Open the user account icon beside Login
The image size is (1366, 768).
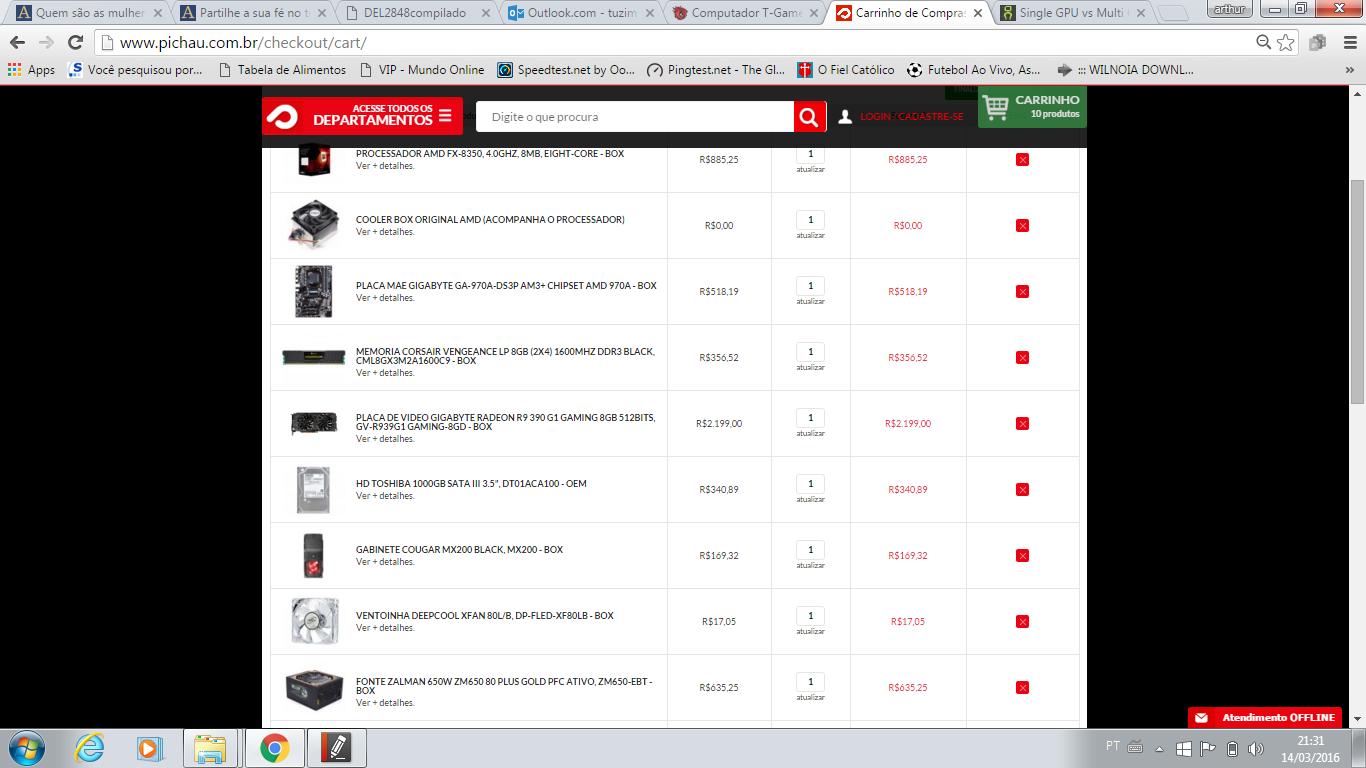[845, 117]
